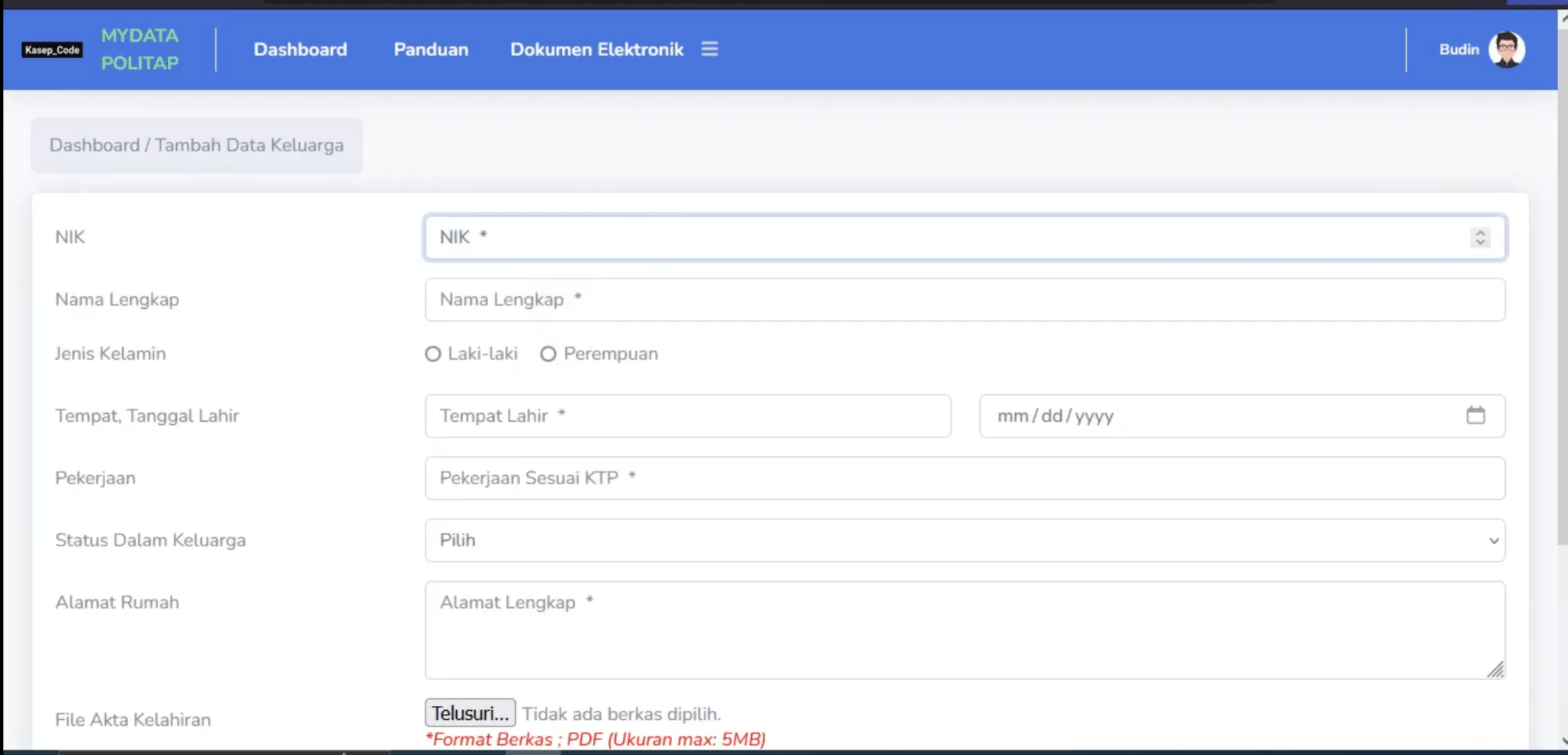Click the MYDATA POLITAP brand link
The height and width of the screenshot is (755, 1568).
pos(140,49)
